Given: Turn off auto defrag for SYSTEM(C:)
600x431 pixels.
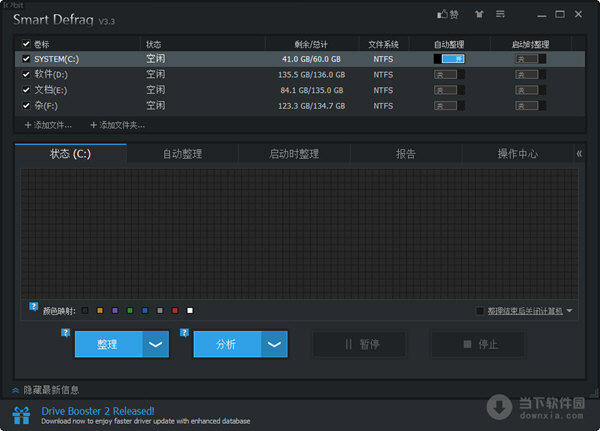Looking at the screenshot, I should click(x=449, y=59).
